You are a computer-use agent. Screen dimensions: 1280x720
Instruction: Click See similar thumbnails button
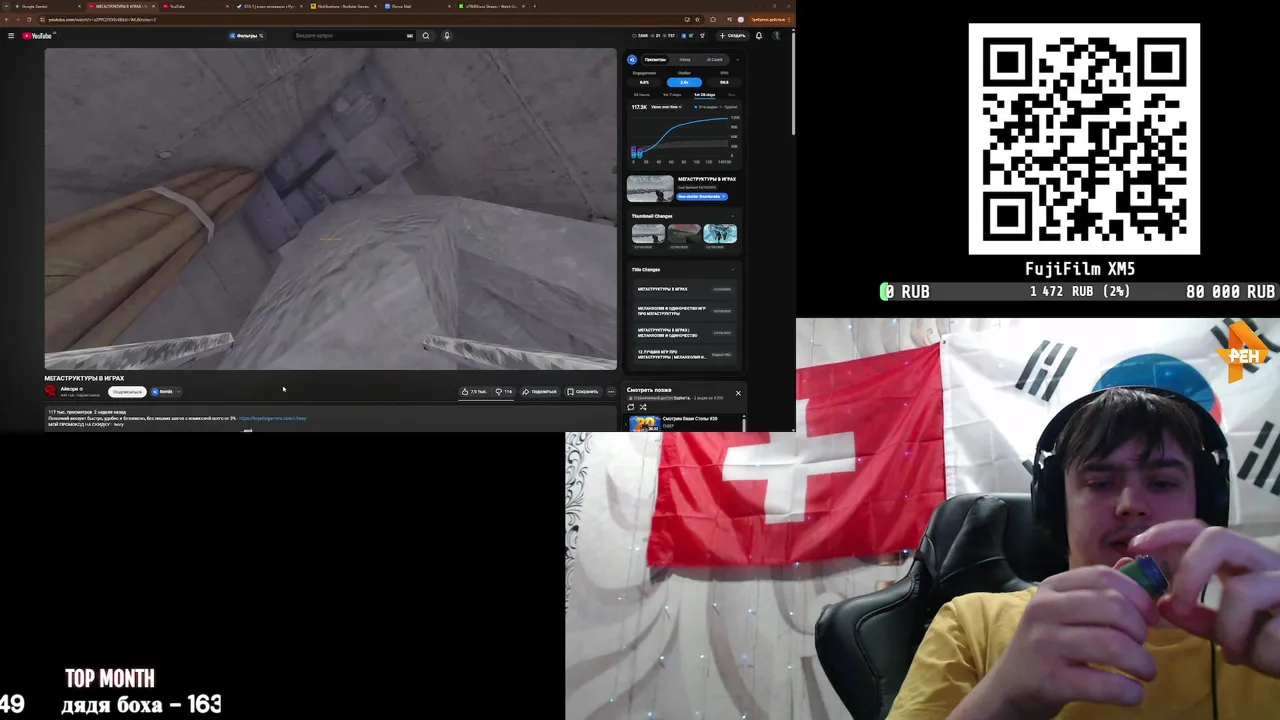point(702,196)
